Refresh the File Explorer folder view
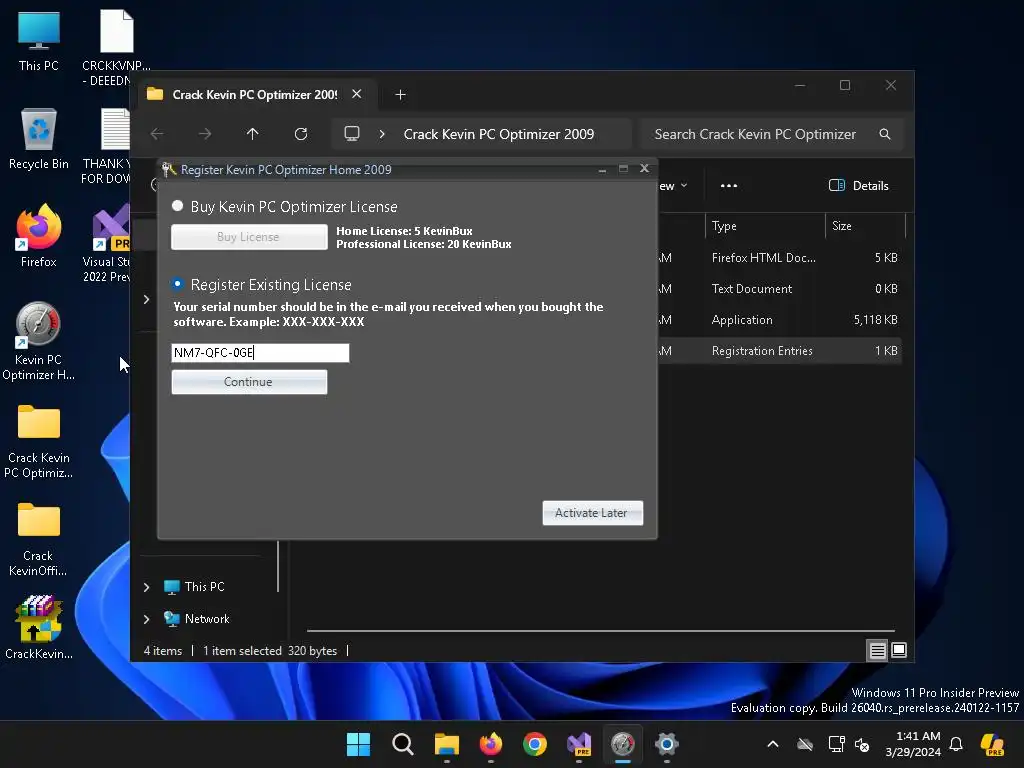 pyautogui.click(x=300, y=134)
